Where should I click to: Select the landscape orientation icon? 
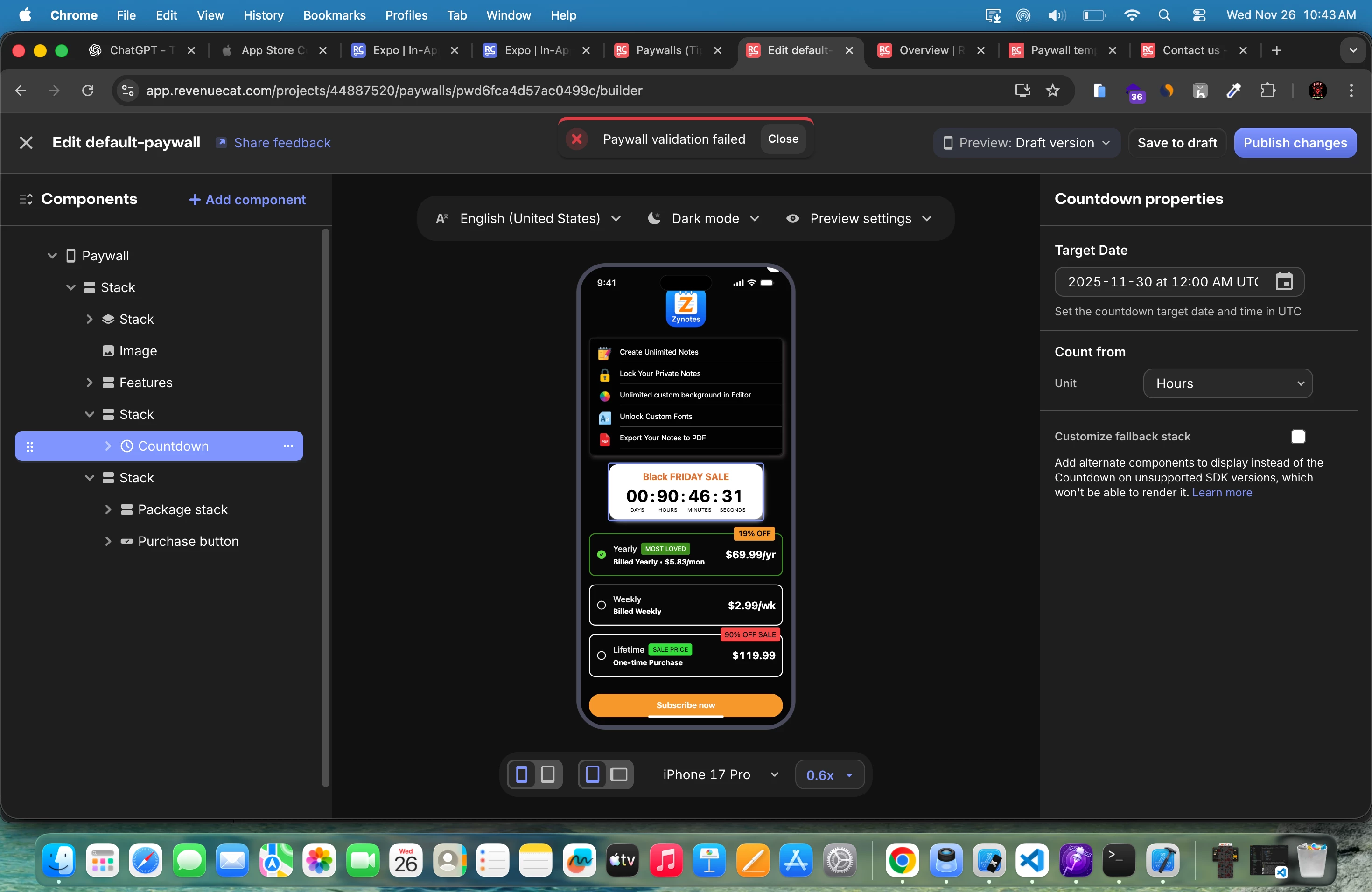[618, 774]
